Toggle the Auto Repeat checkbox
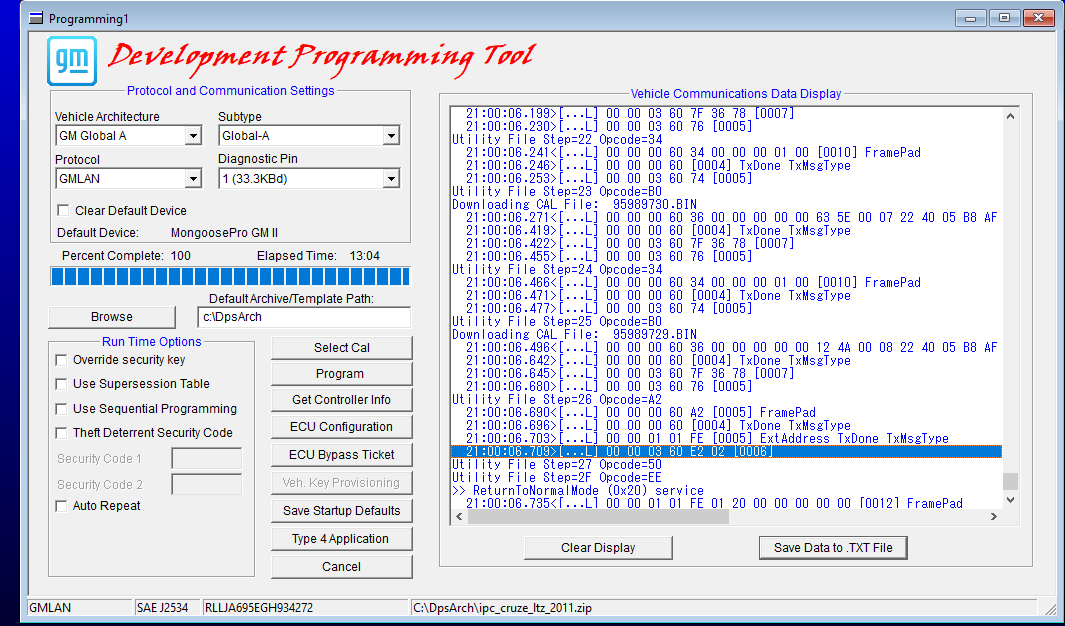1065x626 pixels. click(x=61, y=506)
